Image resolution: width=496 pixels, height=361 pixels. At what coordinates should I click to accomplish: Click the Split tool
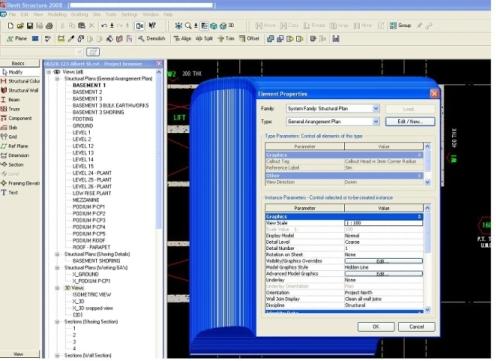204,39
